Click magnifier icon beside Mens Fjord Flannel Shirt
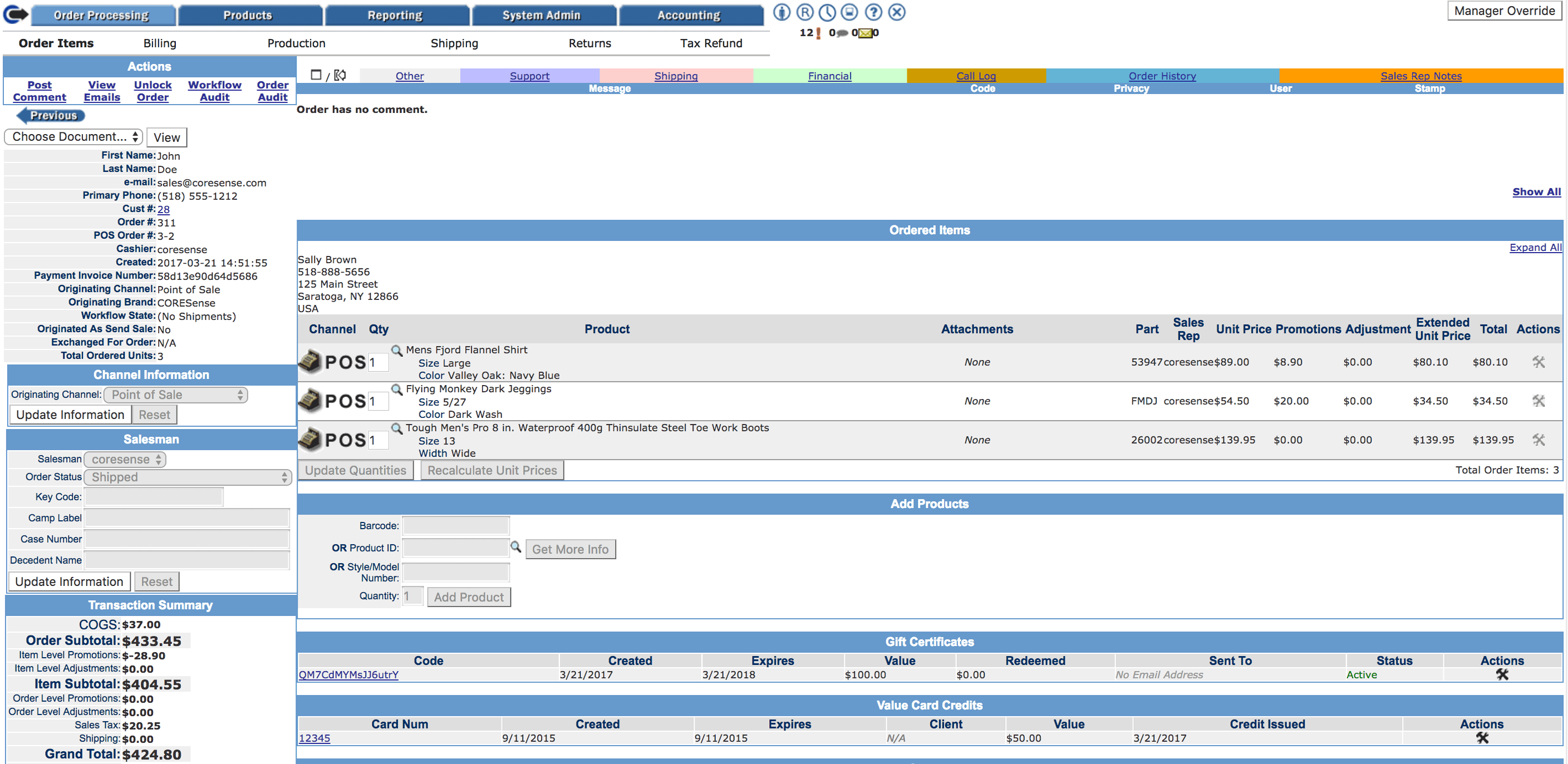The width and height of the screenshot is (1568, 764). (x=397, y=351)
